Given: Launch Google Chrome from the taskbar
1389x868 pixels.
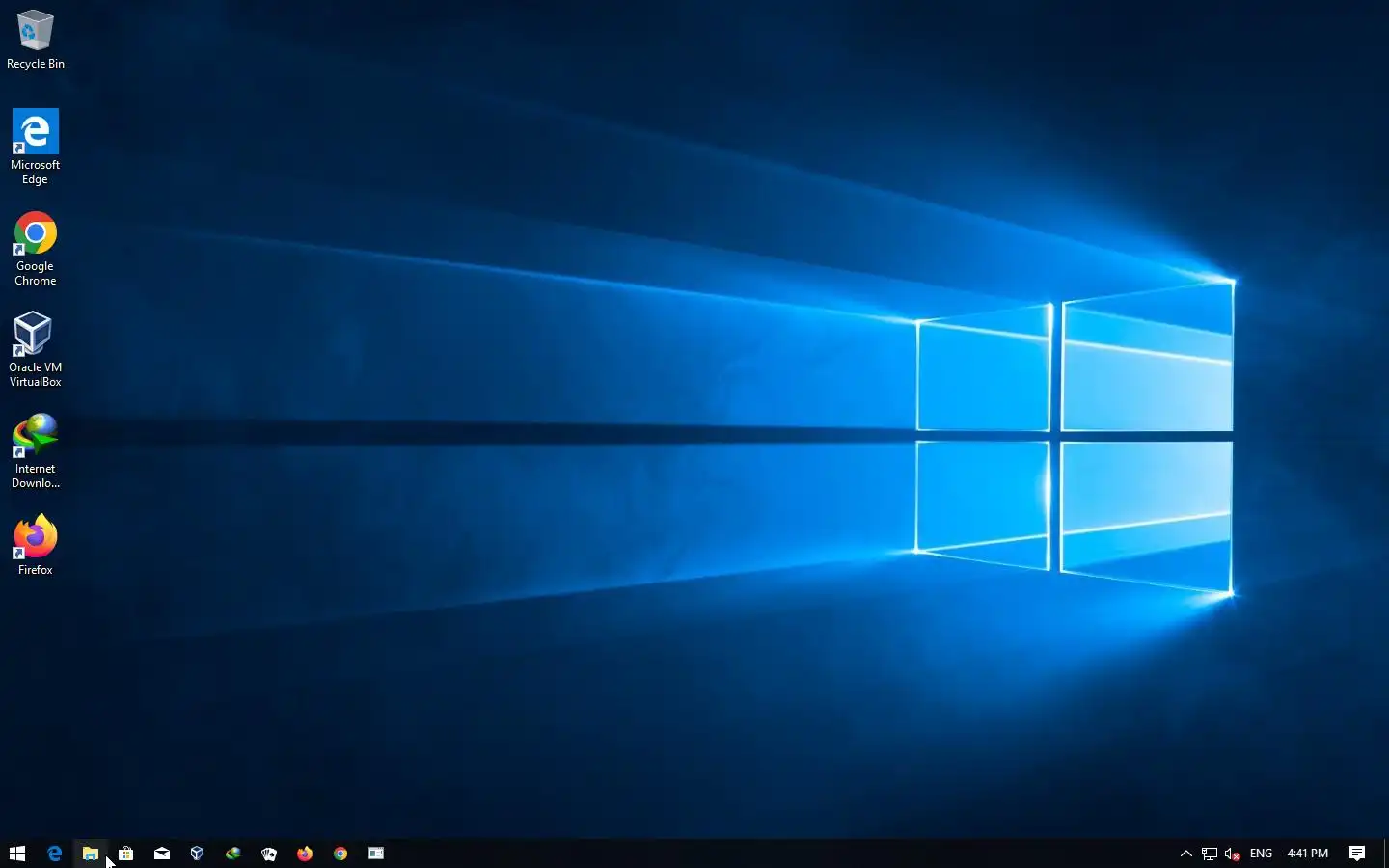Looking at the screenshot, I should point(340,854).
